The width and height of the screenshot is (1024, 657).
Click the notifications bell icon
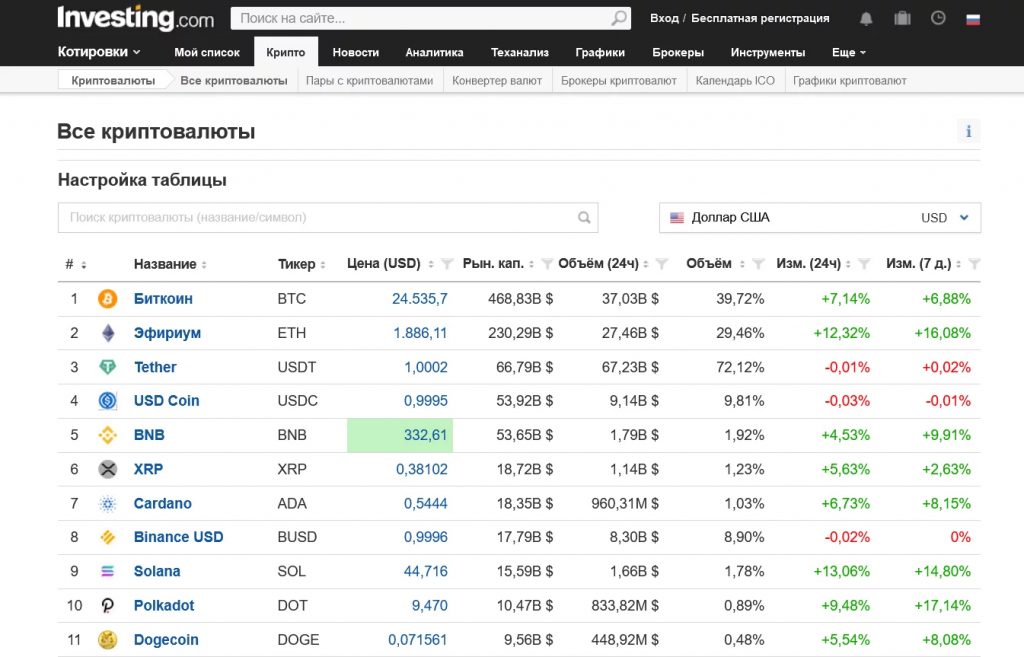point(866,18)
